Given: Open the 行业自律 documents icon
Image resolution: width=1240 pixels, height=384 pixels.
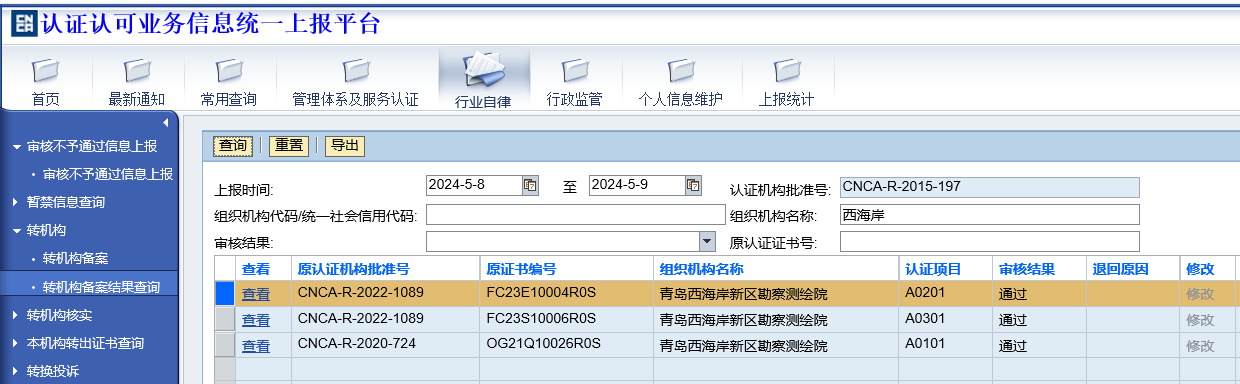Looking at the screenshot, I should [x=483, y=70].
